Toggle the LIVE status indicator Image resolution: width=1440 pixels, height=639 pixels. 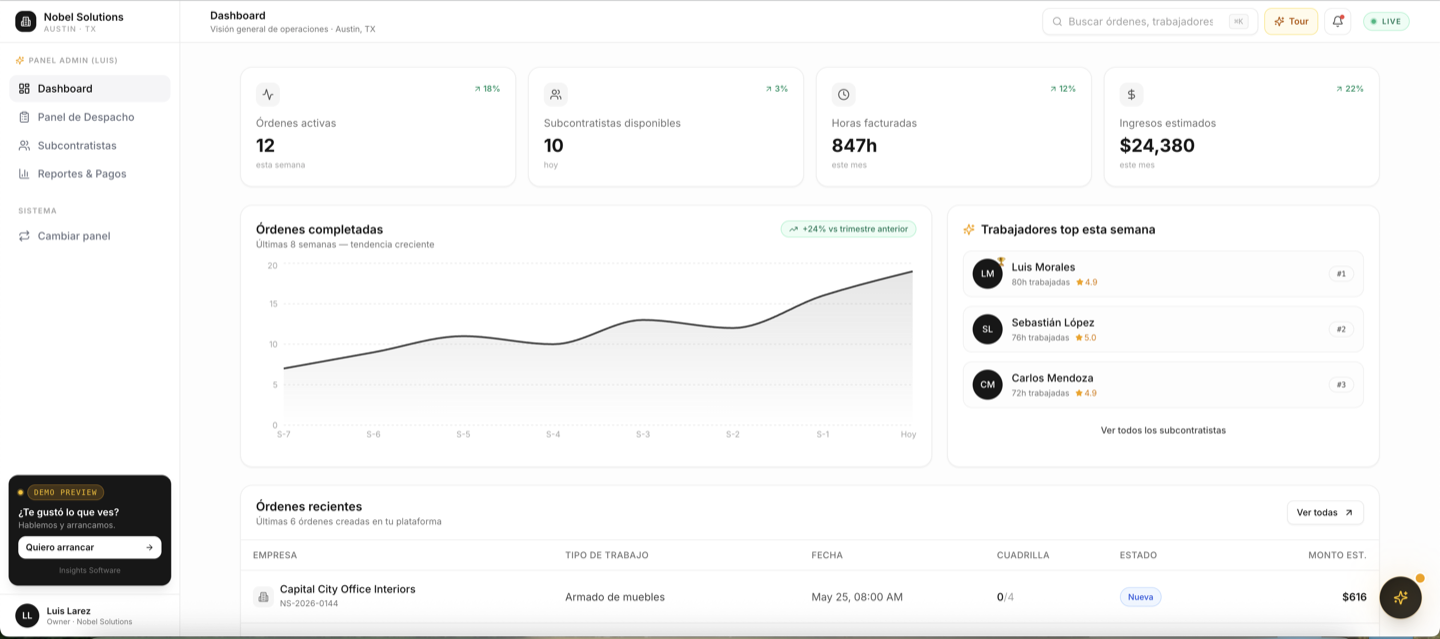point(1386,21)
